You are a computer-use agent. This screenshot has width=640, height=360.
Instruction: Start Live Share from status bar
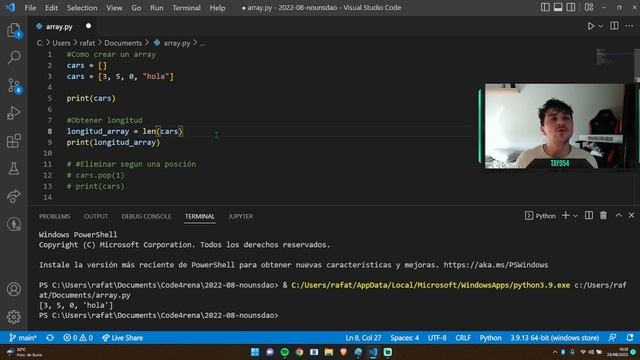[x=122, y=338]
